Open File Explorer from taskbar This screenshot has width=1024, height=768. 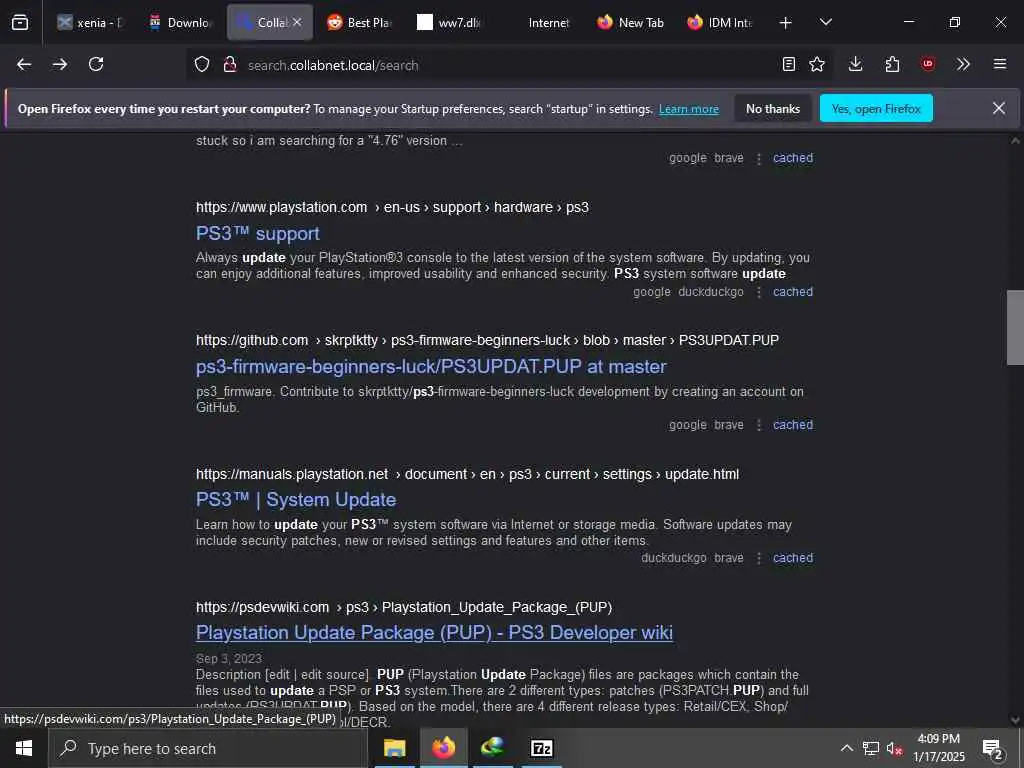click(x=394, y=748)
